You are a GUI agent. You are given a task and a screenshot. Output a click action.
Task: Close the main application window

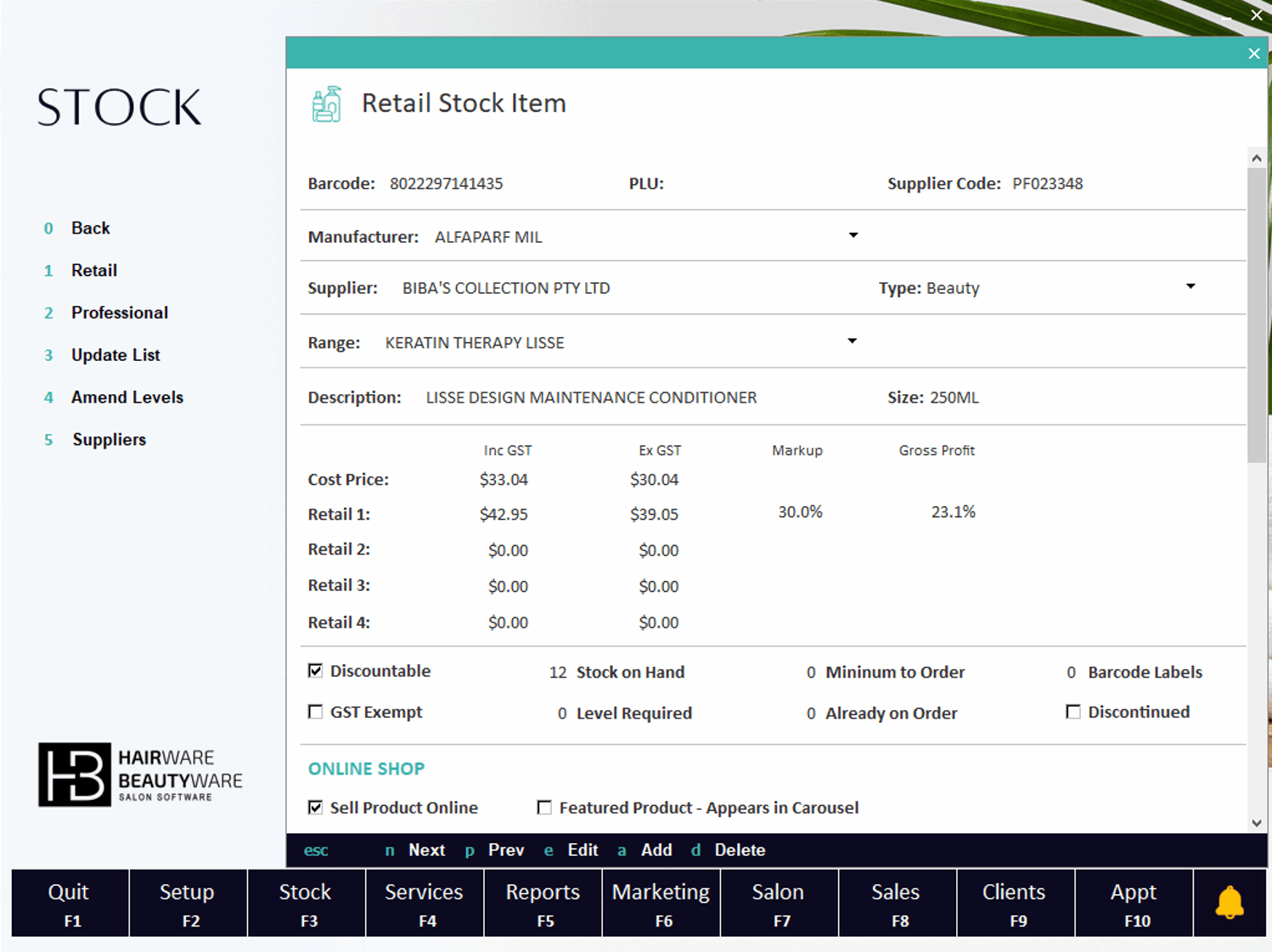point(1256,15)
